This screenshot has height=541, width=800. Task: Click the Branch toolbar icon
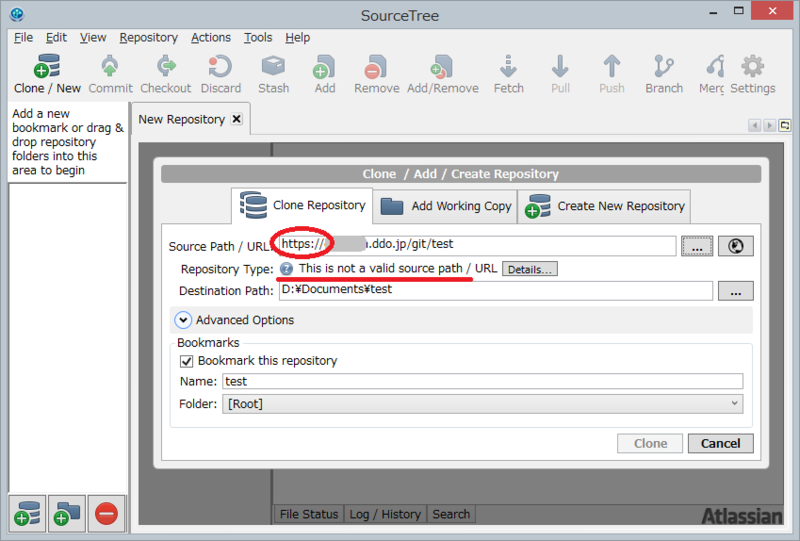point(664,66)
